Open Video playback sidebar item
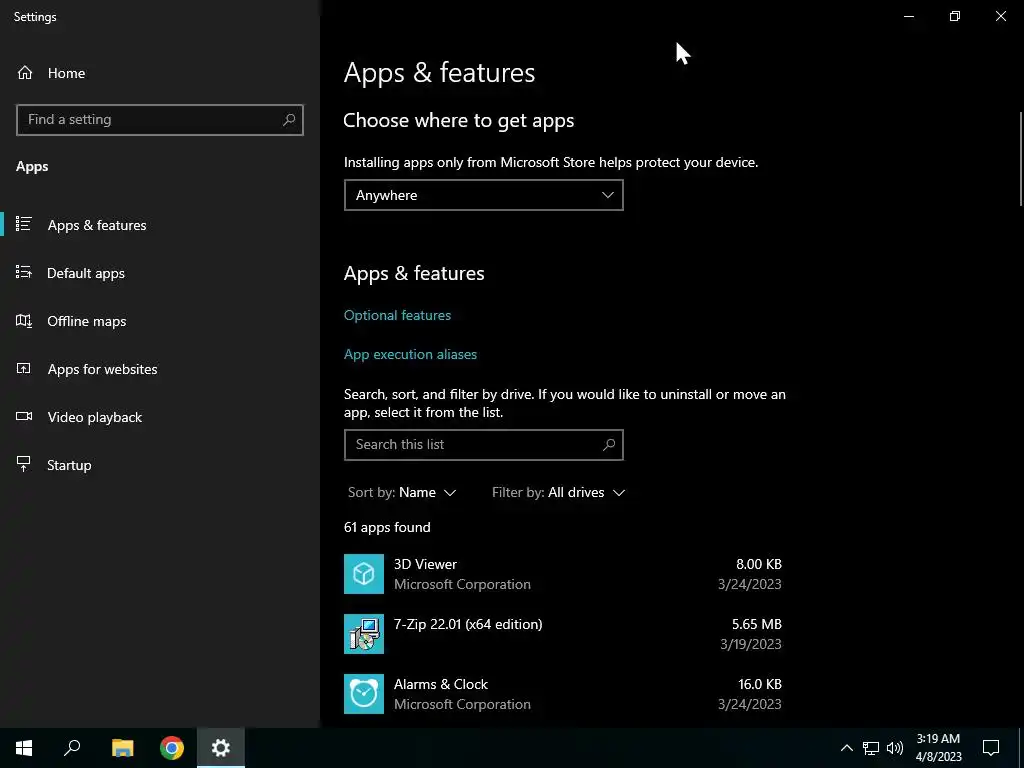The image size is (1024, 768). (160, 417)
